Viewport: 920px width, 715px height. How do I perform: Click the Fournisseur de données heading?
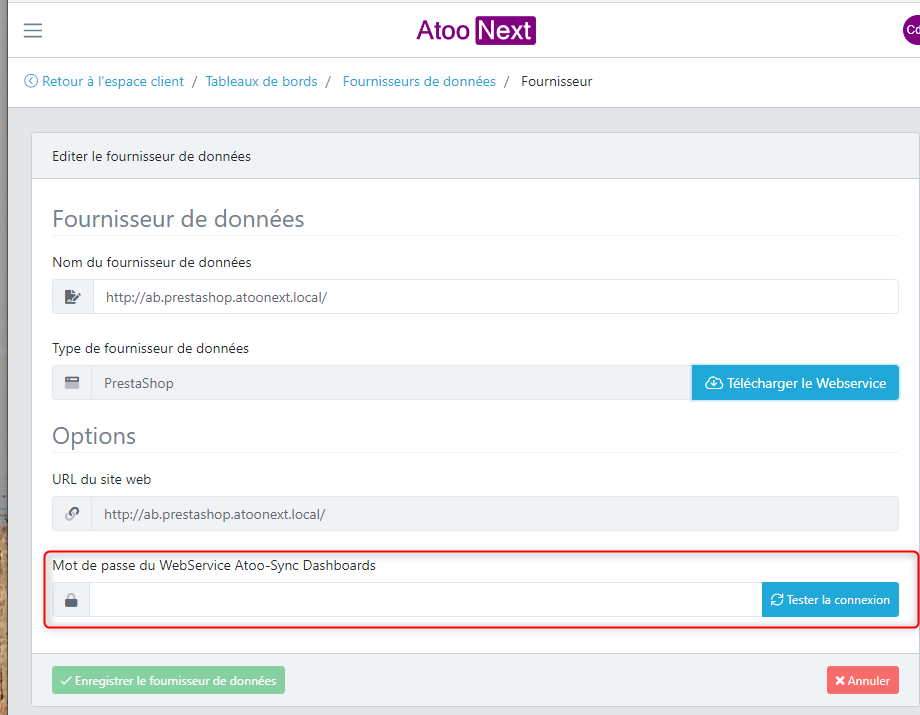point(178,219)
